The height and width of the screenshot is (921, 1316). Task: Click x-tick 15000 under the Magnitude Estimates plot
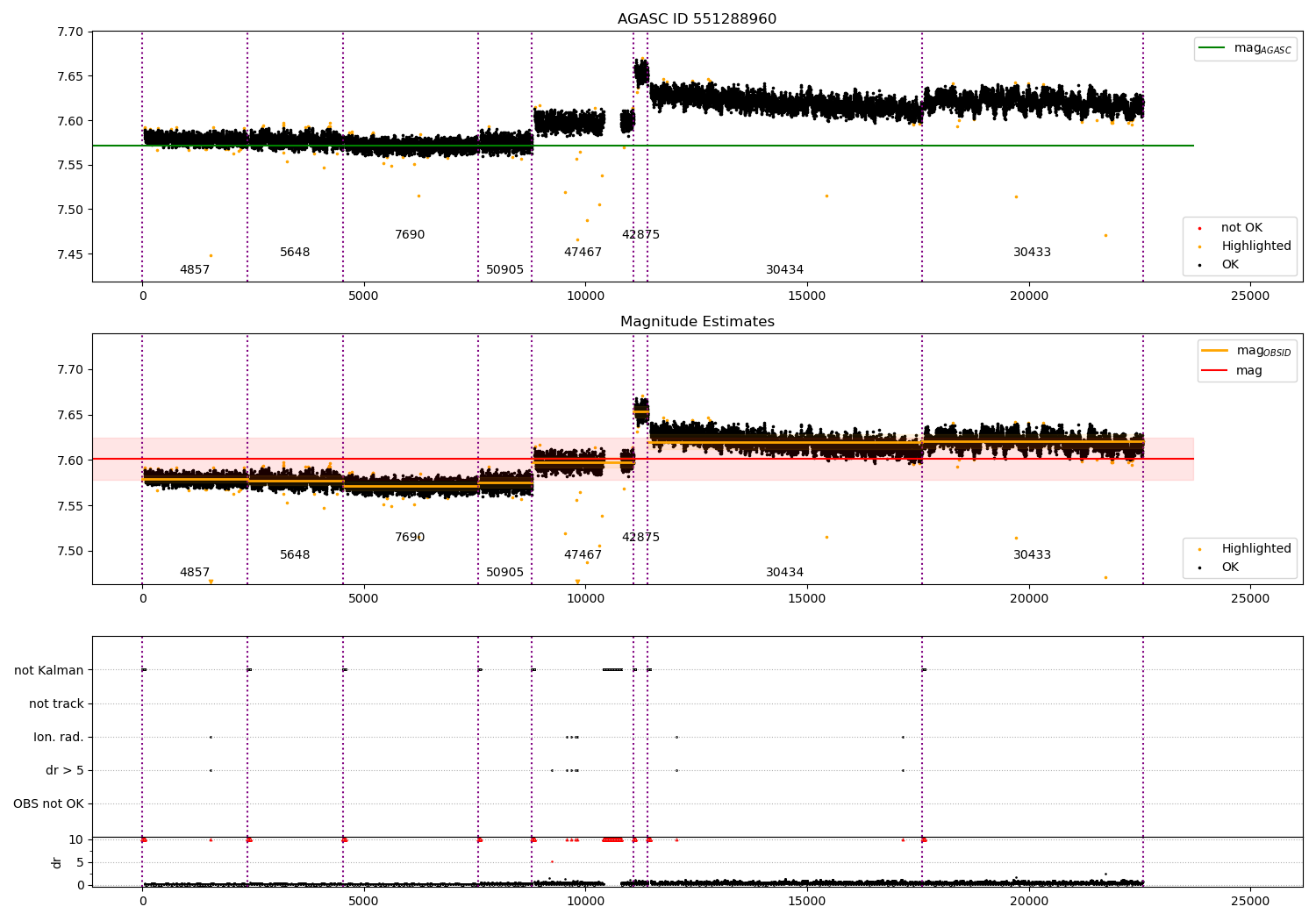pos(807,599)
